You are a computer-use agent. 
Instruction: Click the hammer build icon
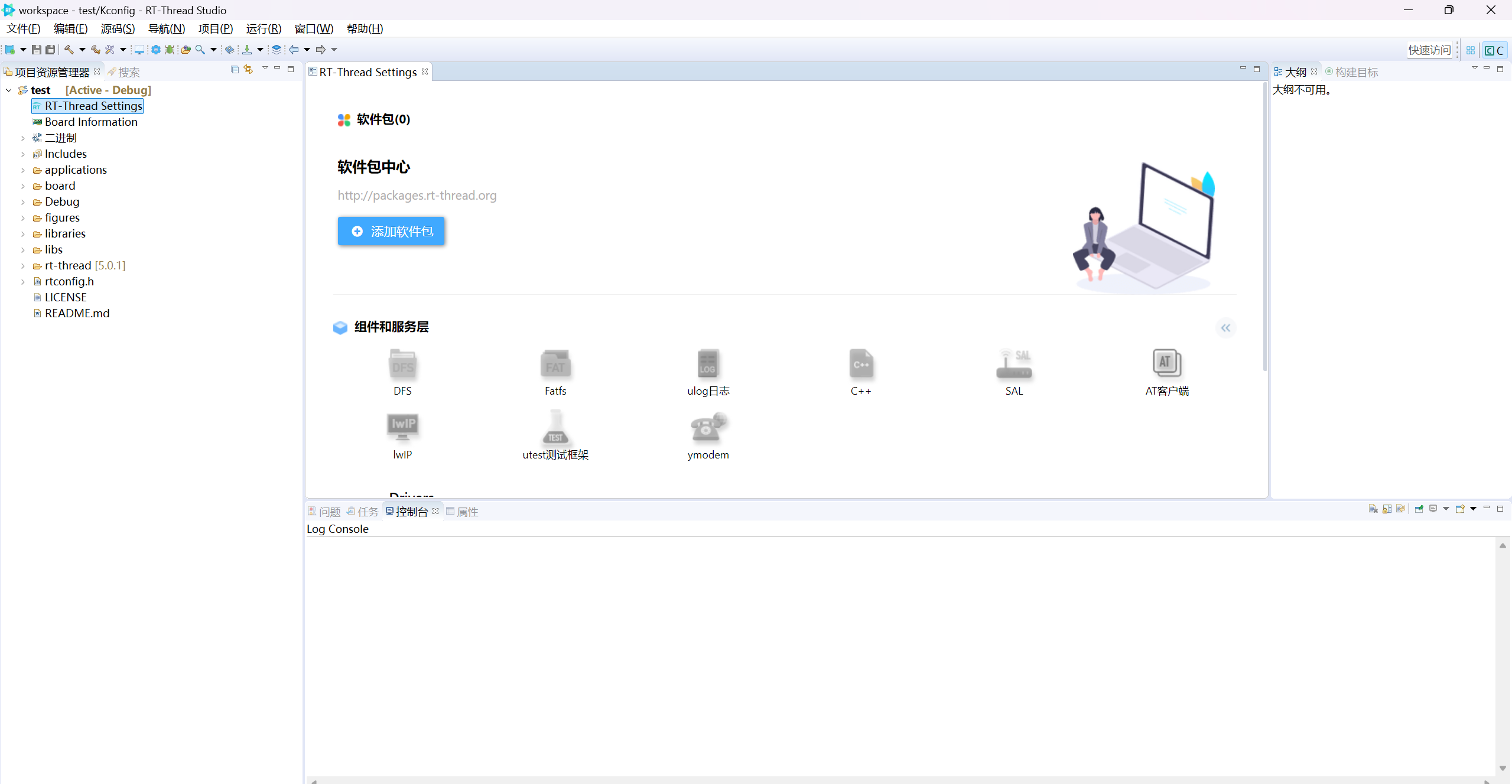tap(69, 50)
